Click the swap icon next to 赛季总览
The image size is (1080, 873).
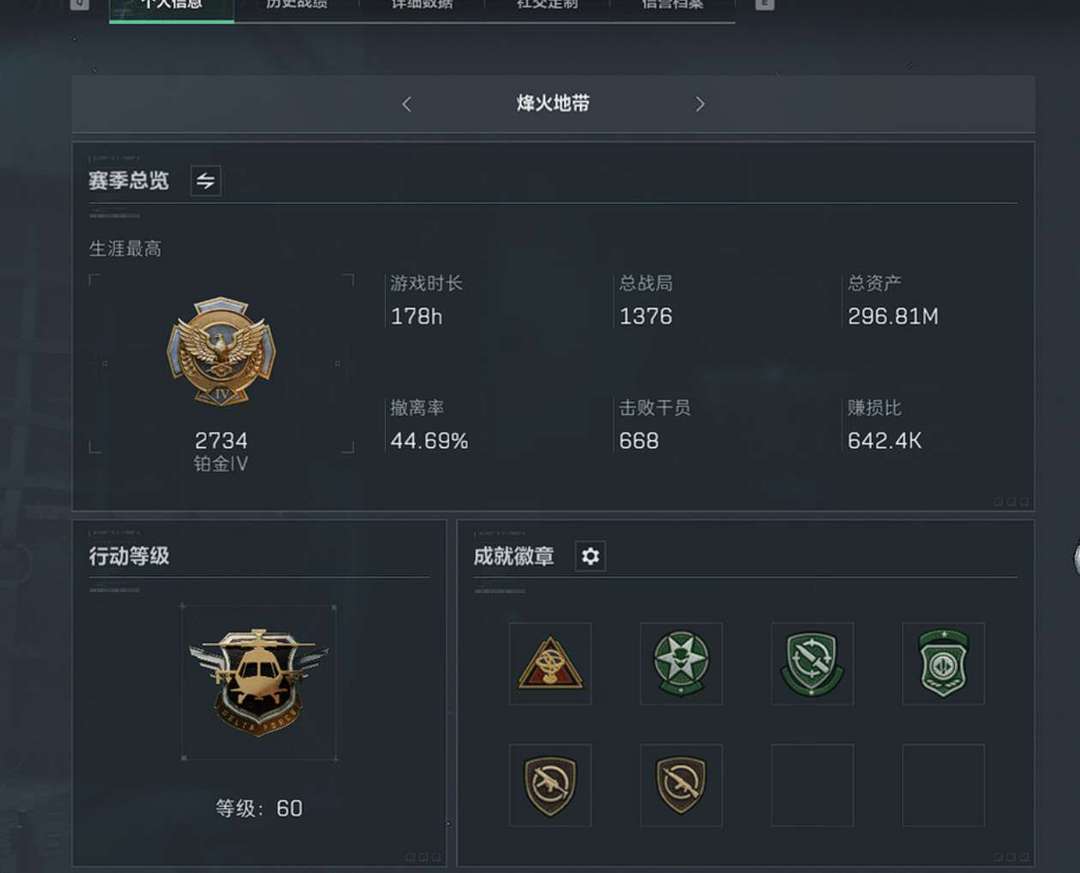[x=206, y=181]
